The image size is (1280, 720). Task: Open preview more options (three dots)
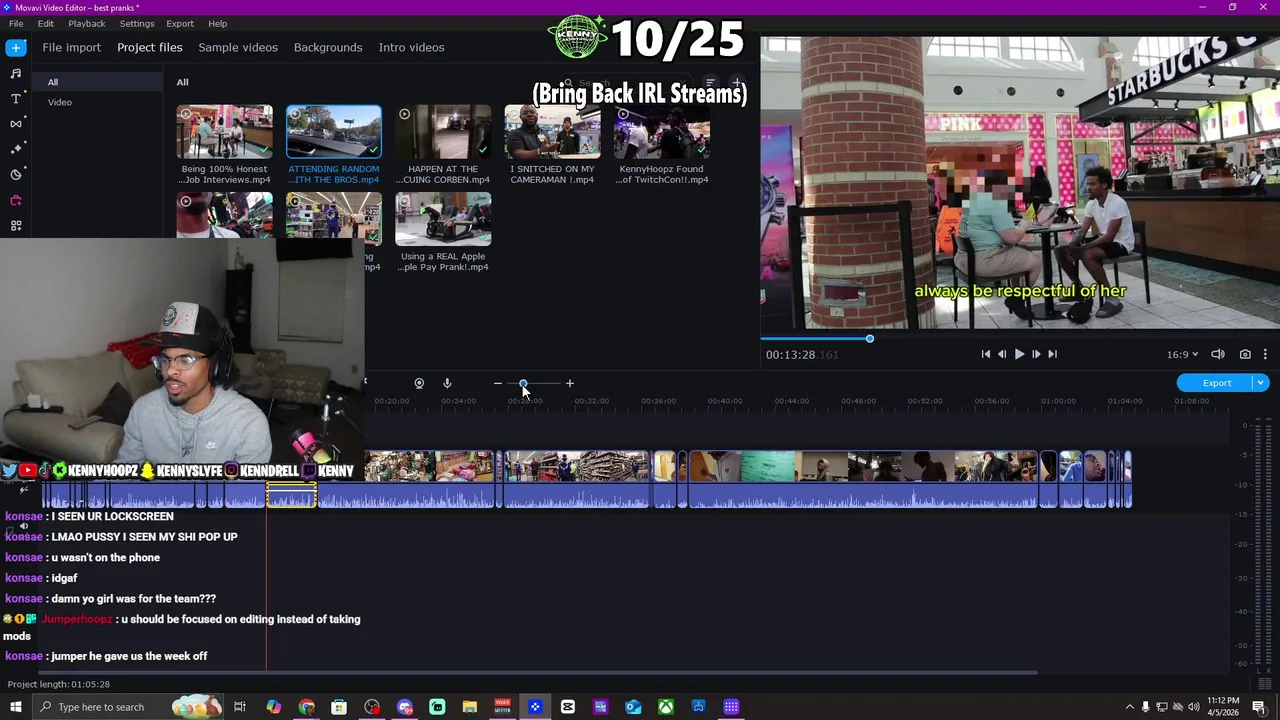point(1265,354)
